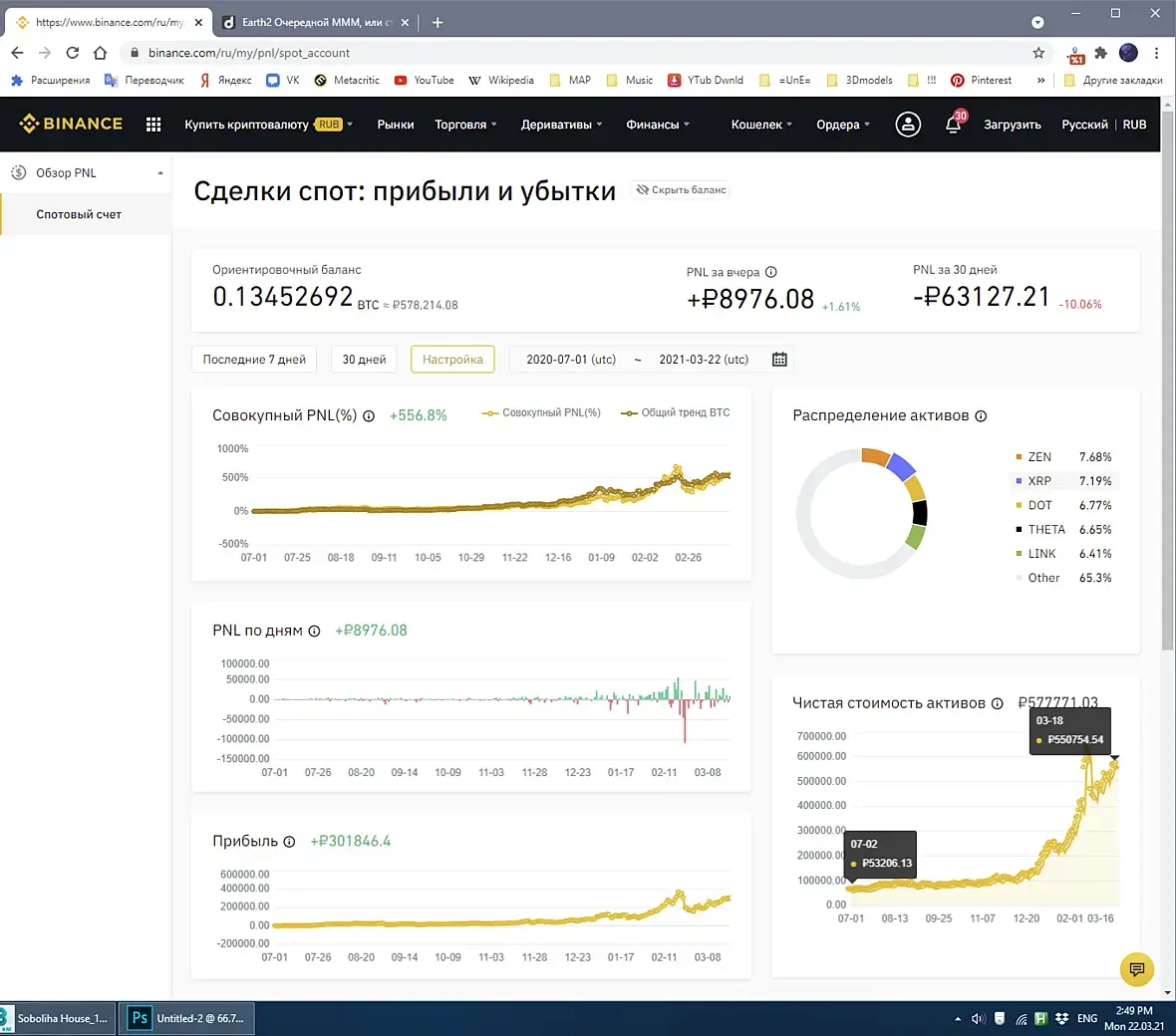
Task: Click the browser profile avatar
Action: tap(1128, 53)
